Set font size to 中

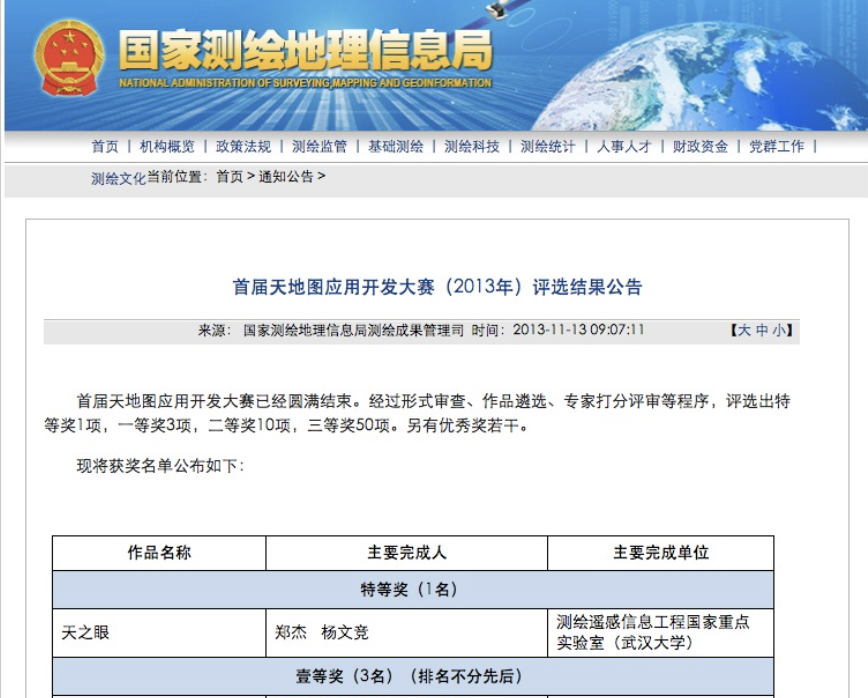tap(762, 330)
